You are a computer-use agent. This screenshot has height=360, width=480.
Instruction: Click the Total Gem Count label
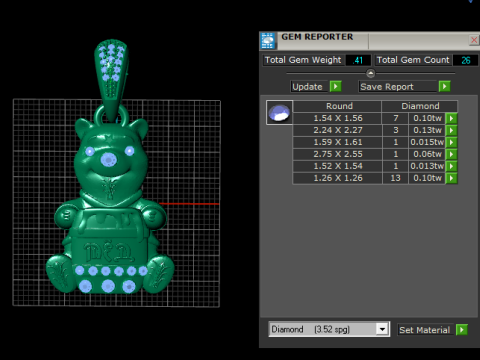click(x=413, y=60)
